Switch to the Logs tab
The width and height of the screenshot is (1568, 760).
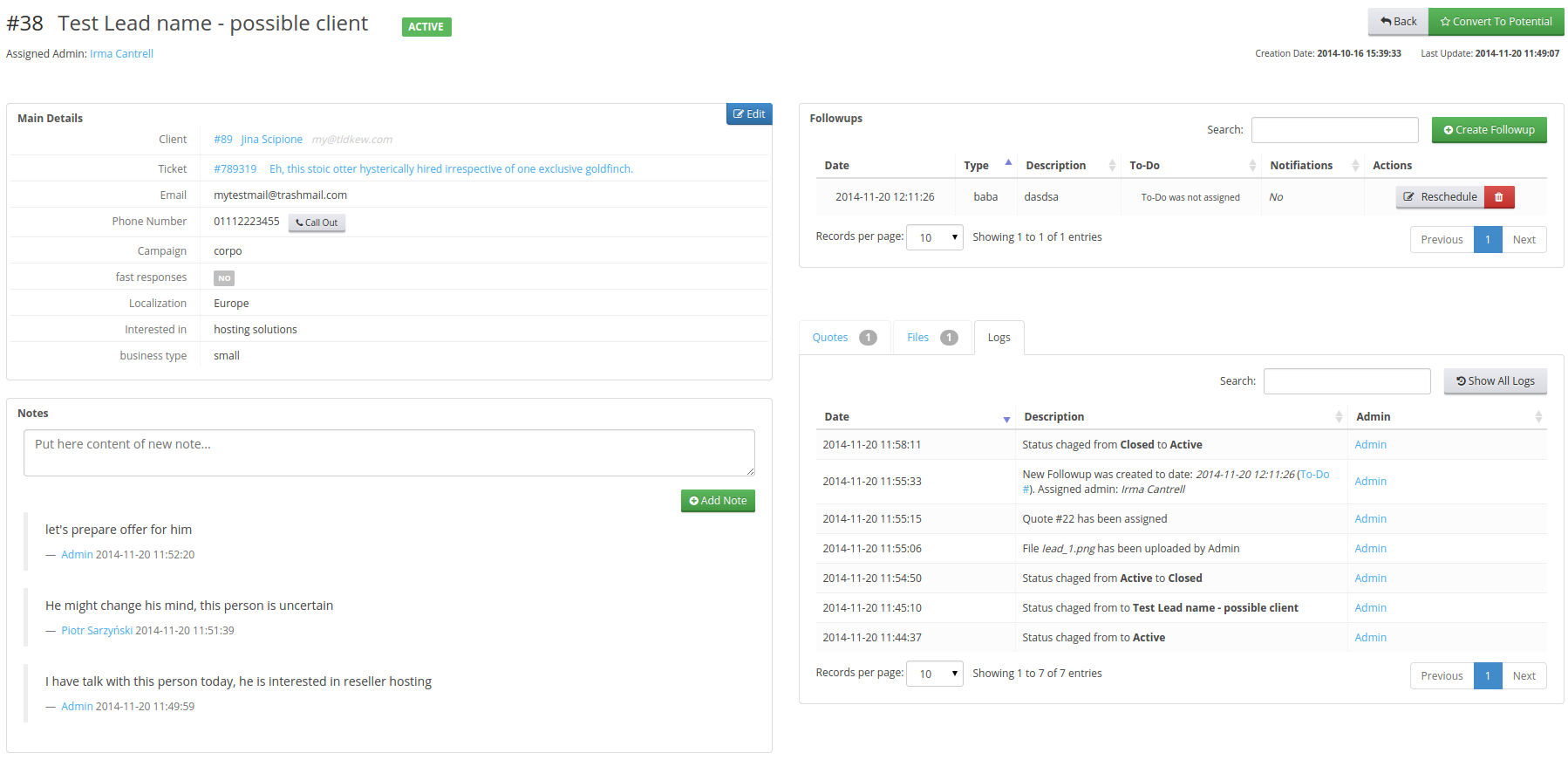(x=999, y=338)
